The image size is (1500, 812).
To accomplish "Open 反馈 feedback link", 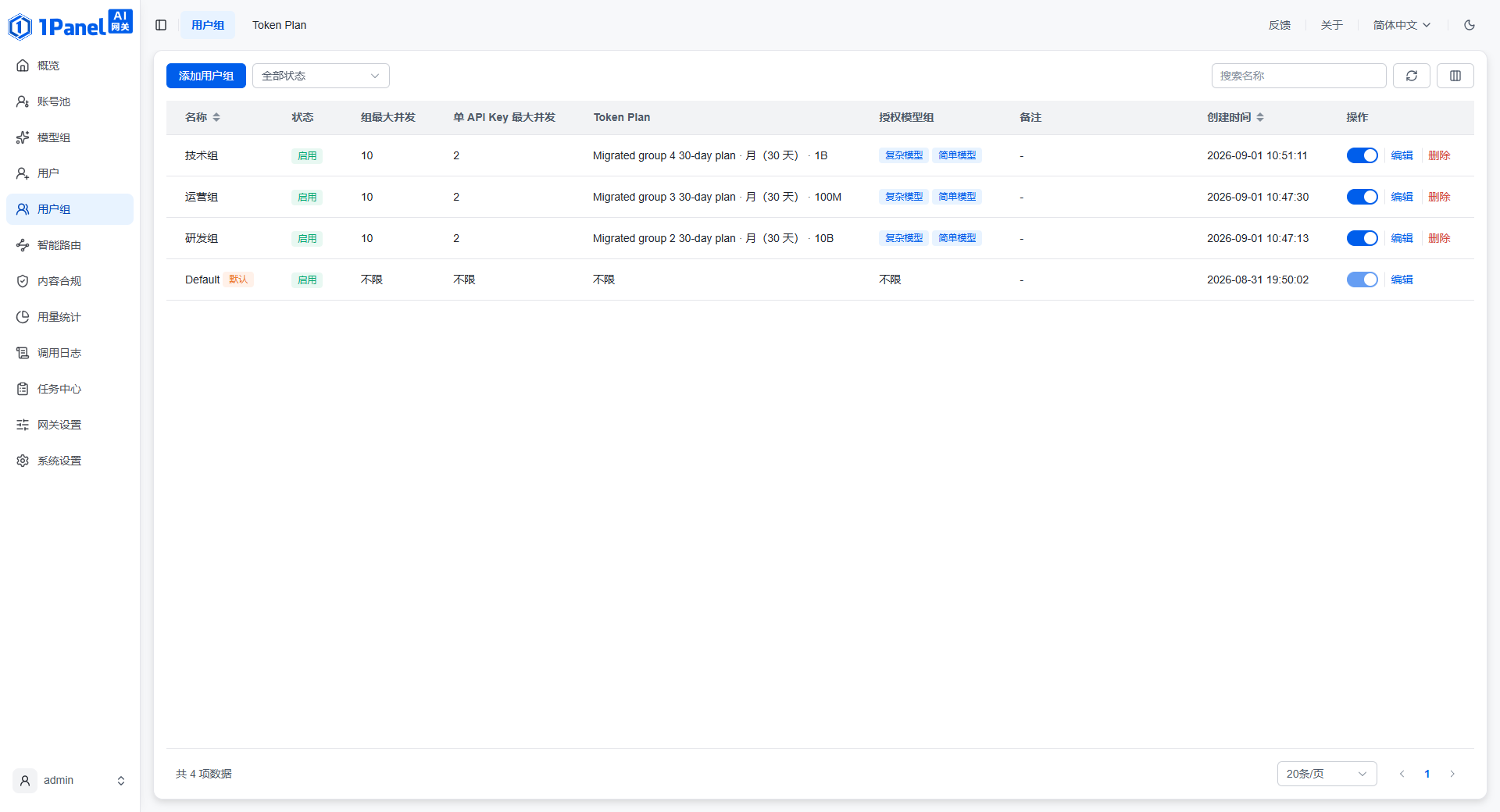I will coord(1280,25).
